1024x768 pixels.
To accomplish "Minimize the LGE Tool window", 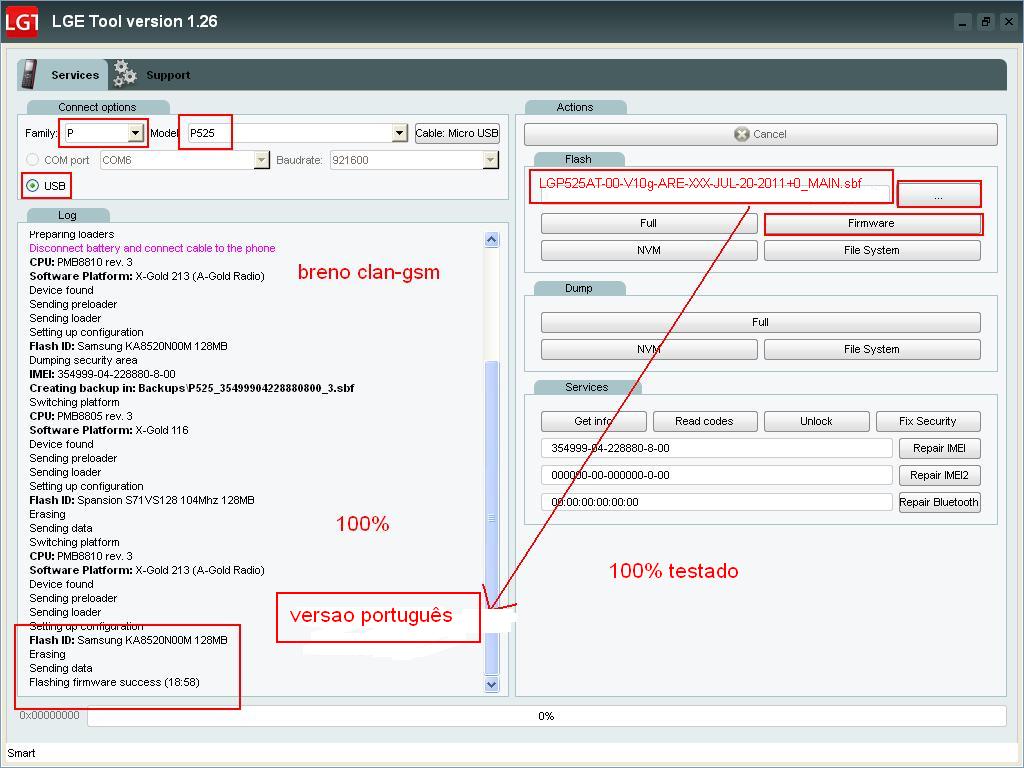I will (962, 22).
